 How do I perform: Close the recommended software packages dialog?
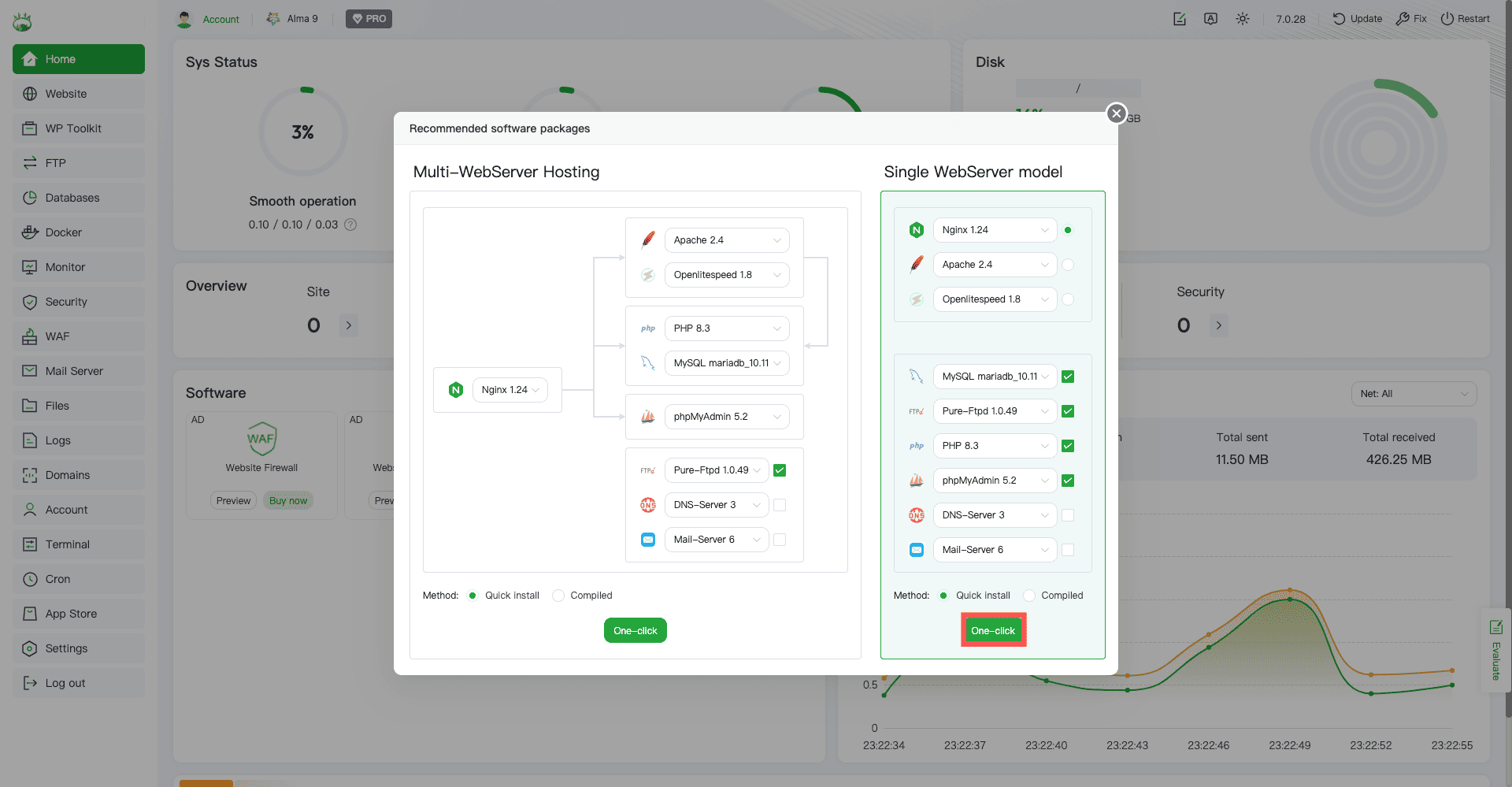(1116, 113)
